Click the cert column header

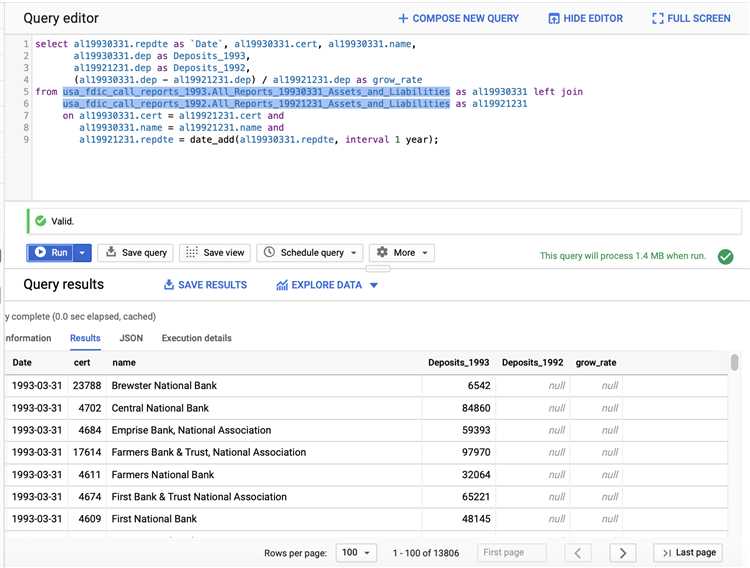pyautogui.click(x=82, y=362)
